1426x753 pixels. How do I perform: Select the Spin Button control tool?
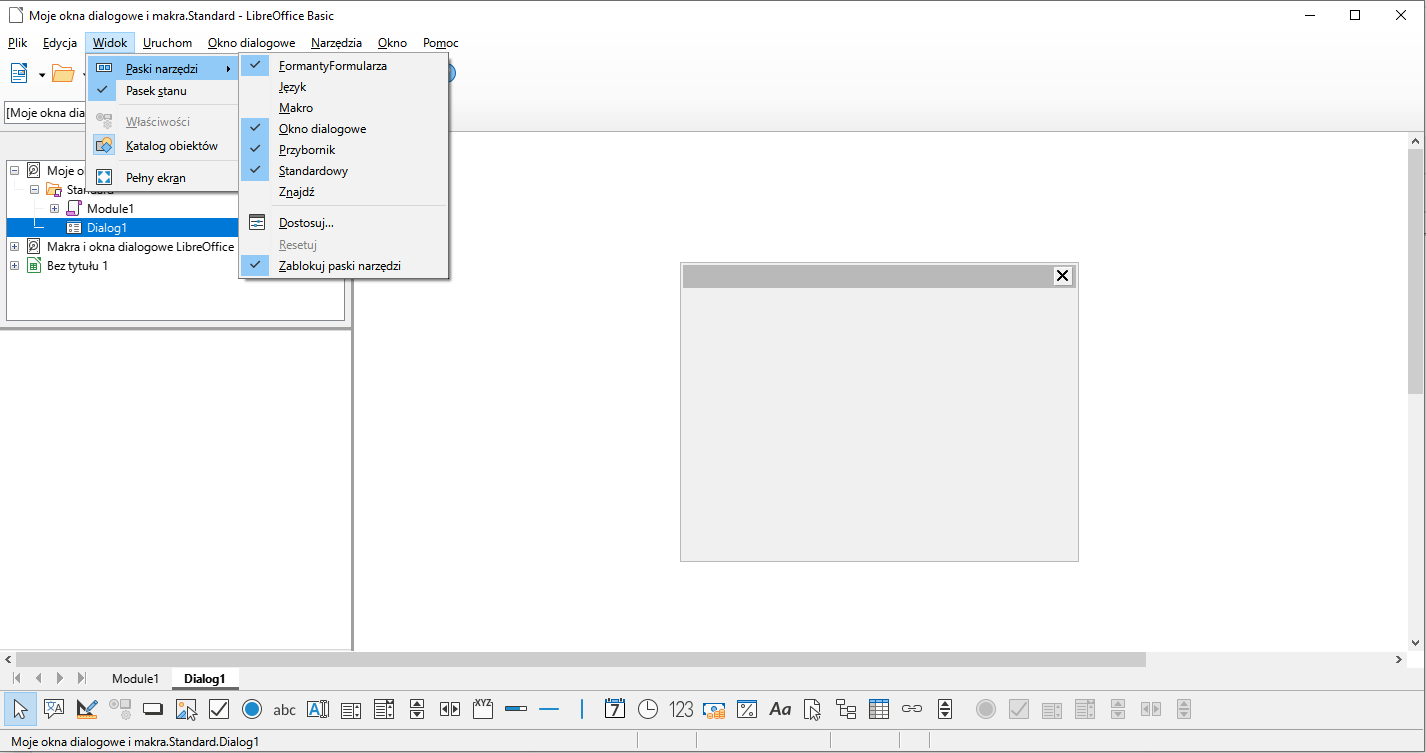coord(945,709)
